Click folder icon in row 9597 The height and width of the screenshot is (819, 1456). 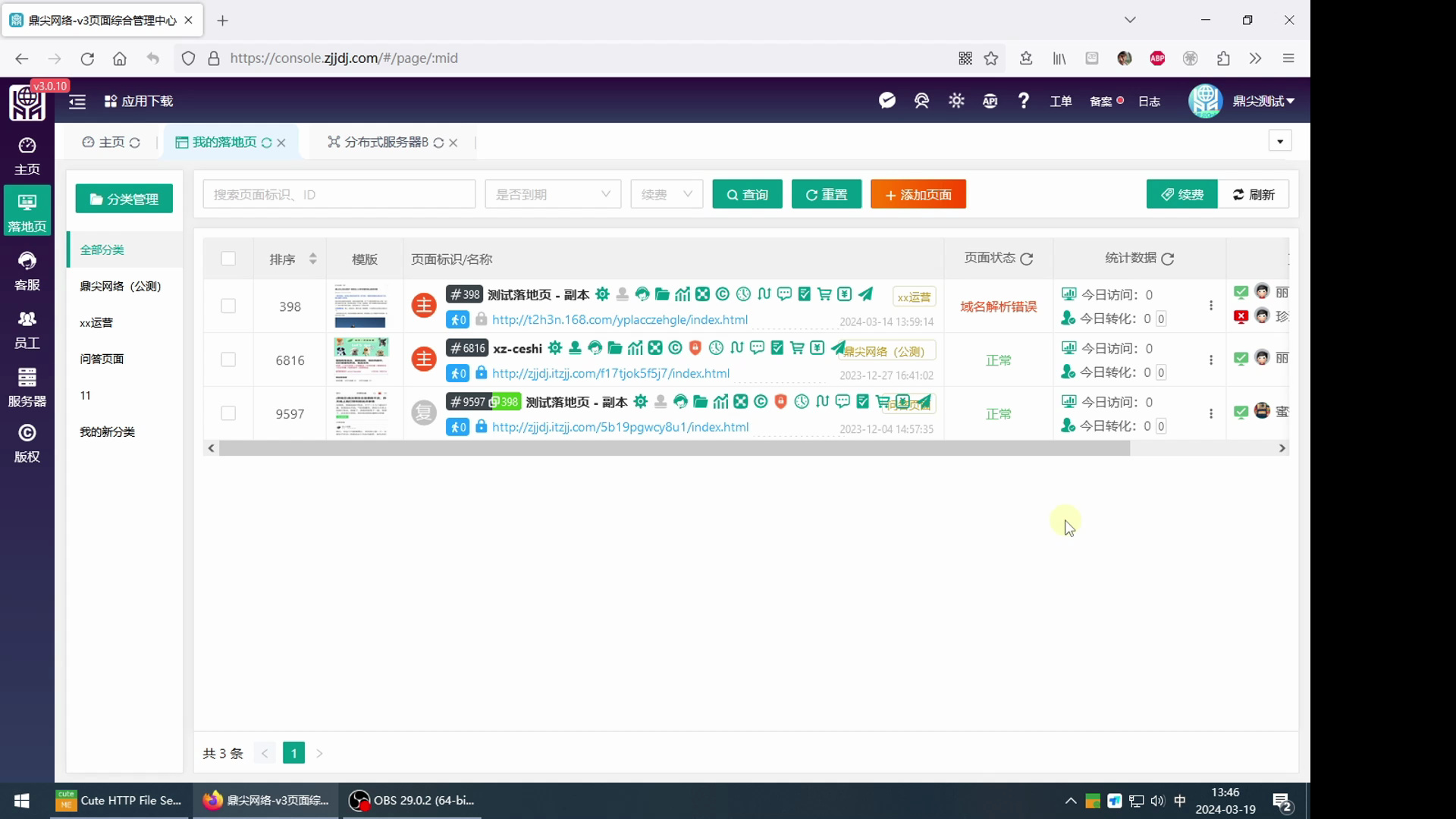point(700,402)
